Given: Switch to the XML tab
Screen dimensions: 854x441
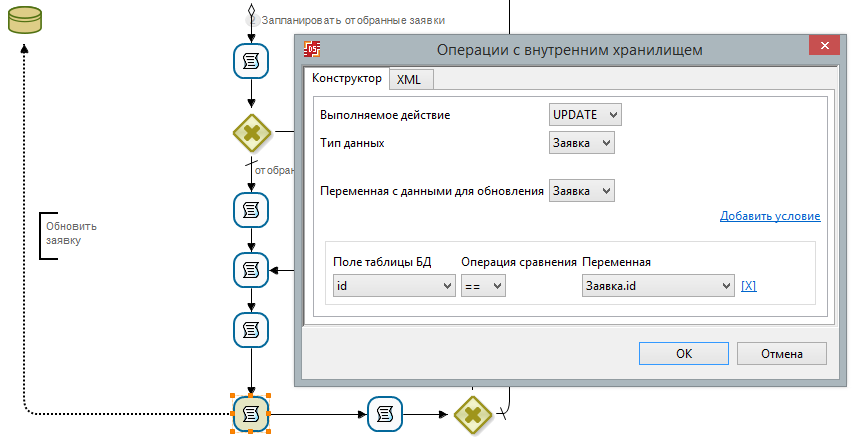Looking at the screenshot, I should 408,79.
